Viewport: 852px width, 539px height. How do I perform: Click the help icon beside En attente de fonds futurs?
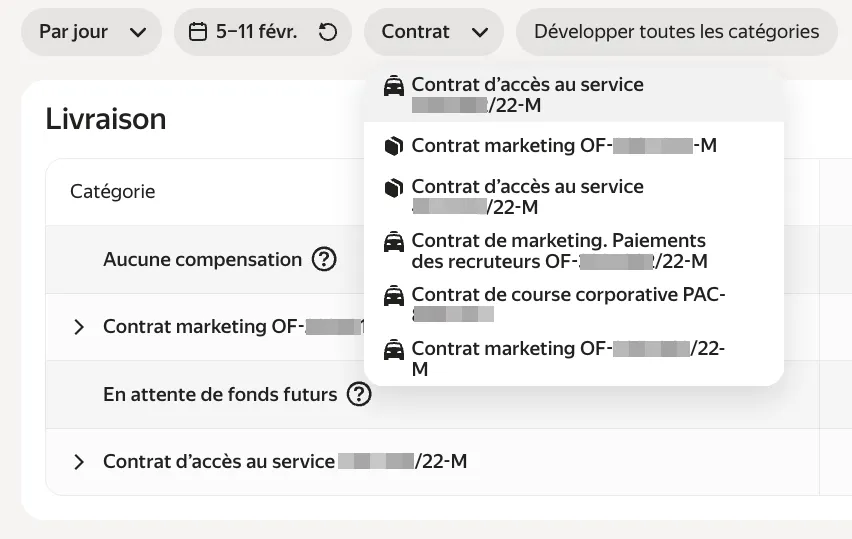coord(359,394)
